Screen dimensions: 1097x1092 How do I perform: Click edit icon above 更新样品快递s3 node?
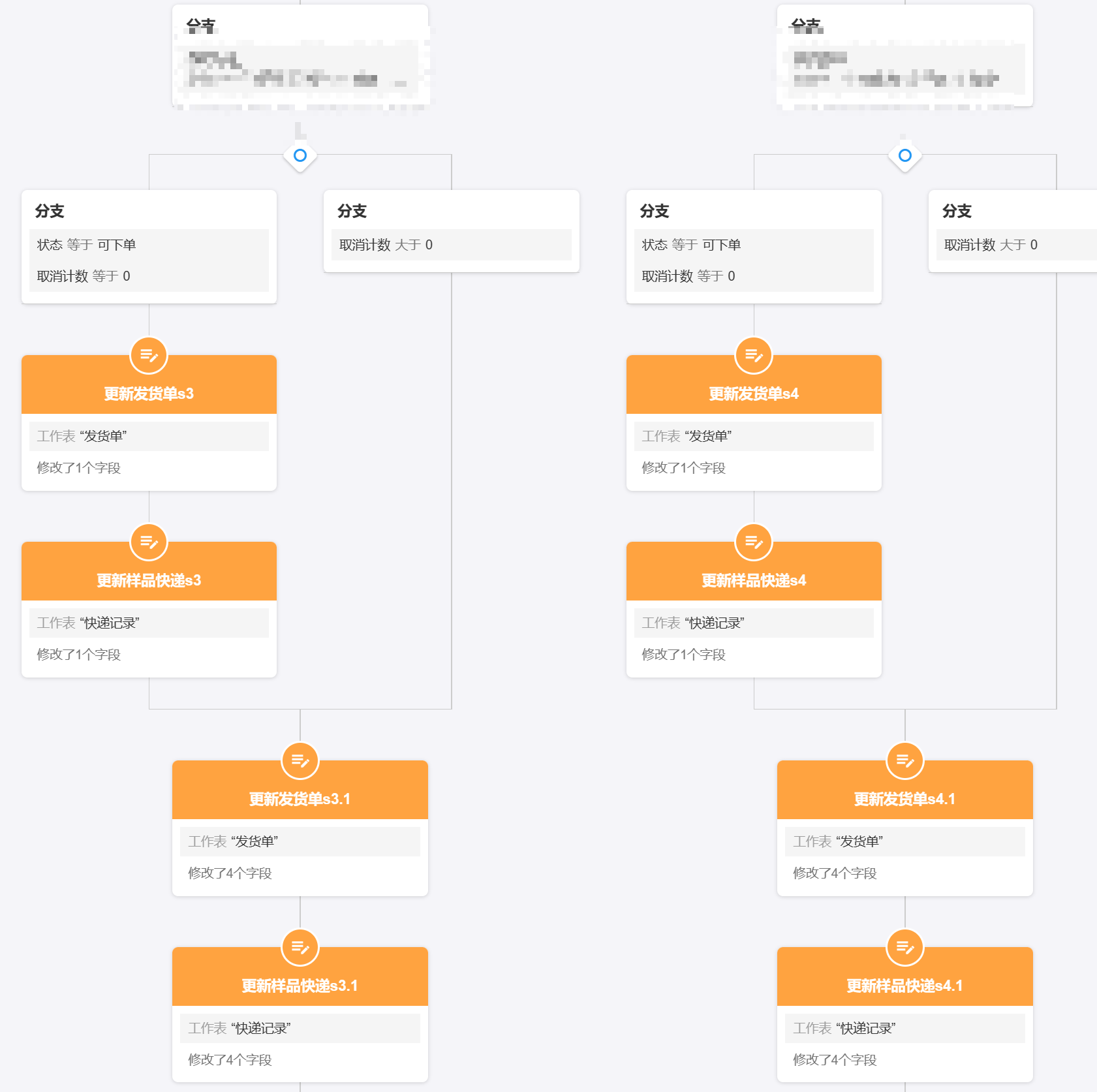[149, 542]
